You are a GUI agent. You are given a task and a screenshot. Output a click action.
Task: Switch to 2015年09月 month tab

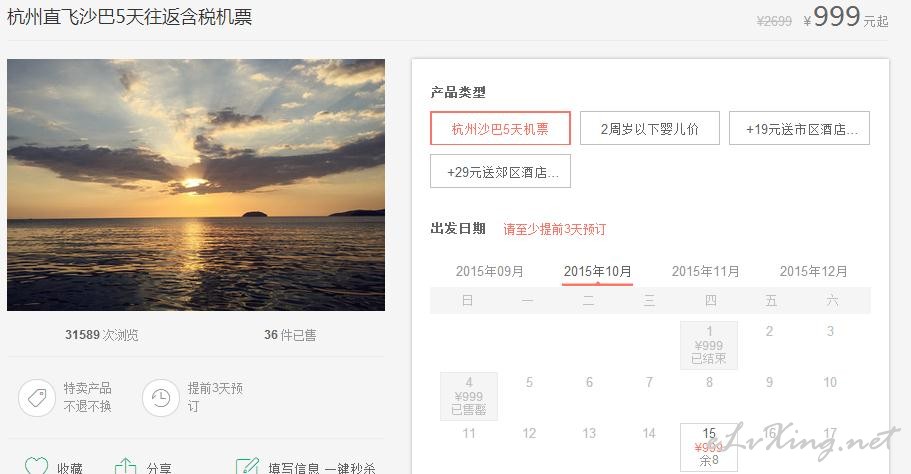coord(489,272)
